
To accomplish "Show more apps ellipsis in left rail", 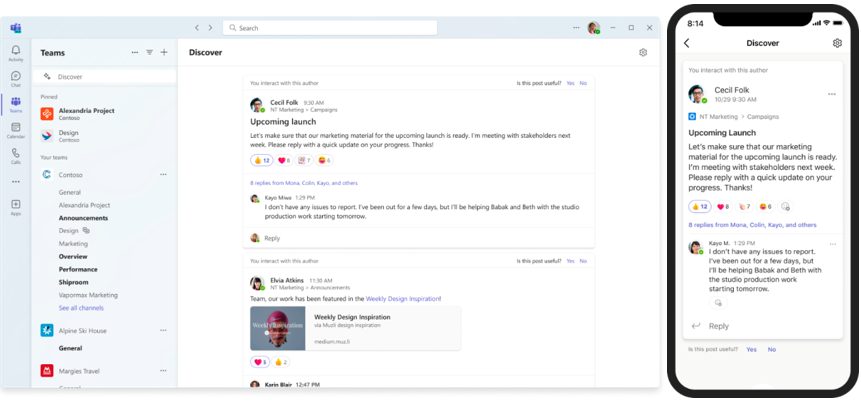I will click(15, 182).
